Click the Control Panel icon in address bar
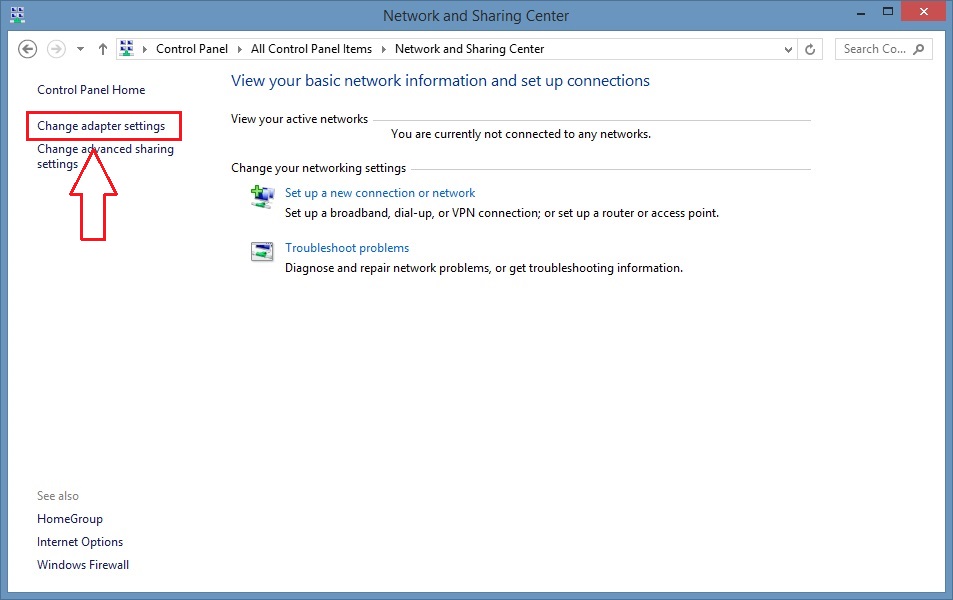Image resolution: width=953 pixels, height=600 pixels. tap(127, 49)
